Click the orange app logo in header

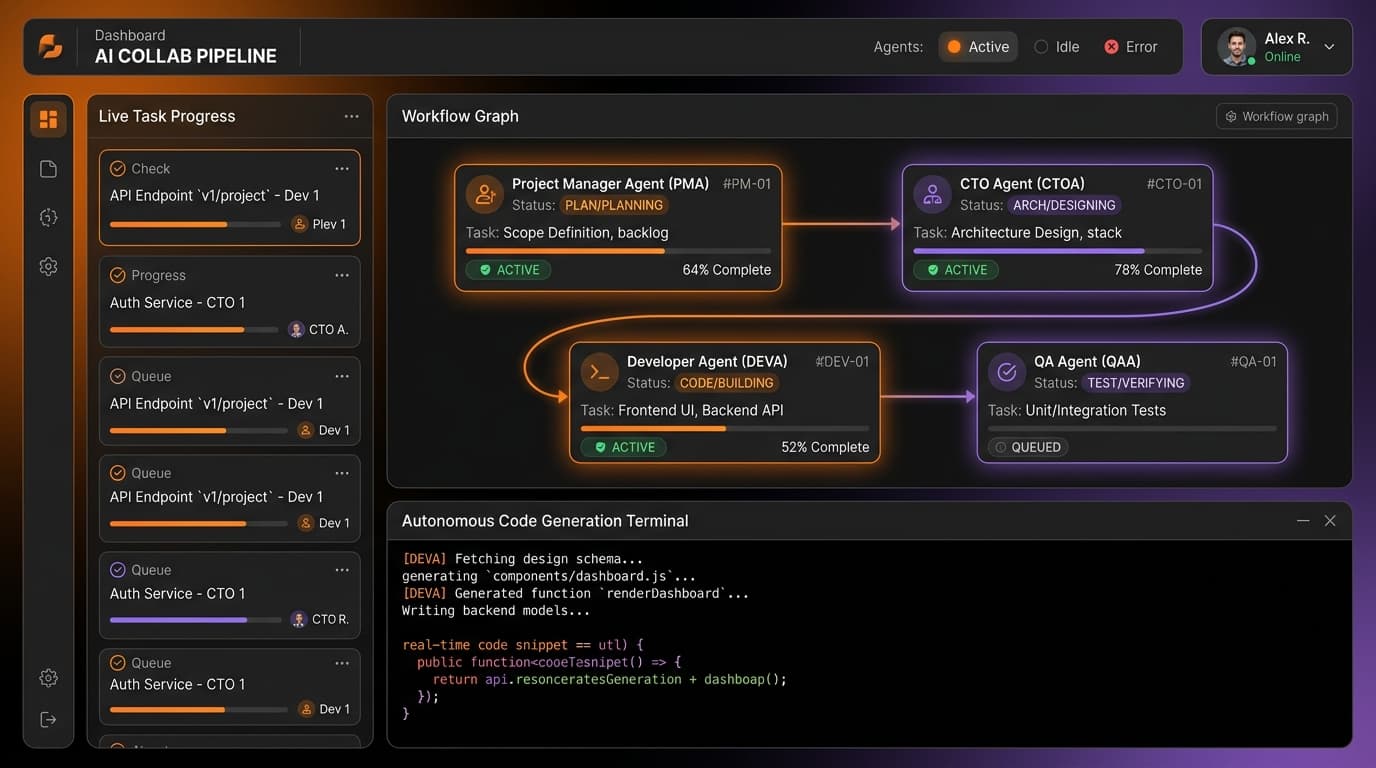(50, 46)
